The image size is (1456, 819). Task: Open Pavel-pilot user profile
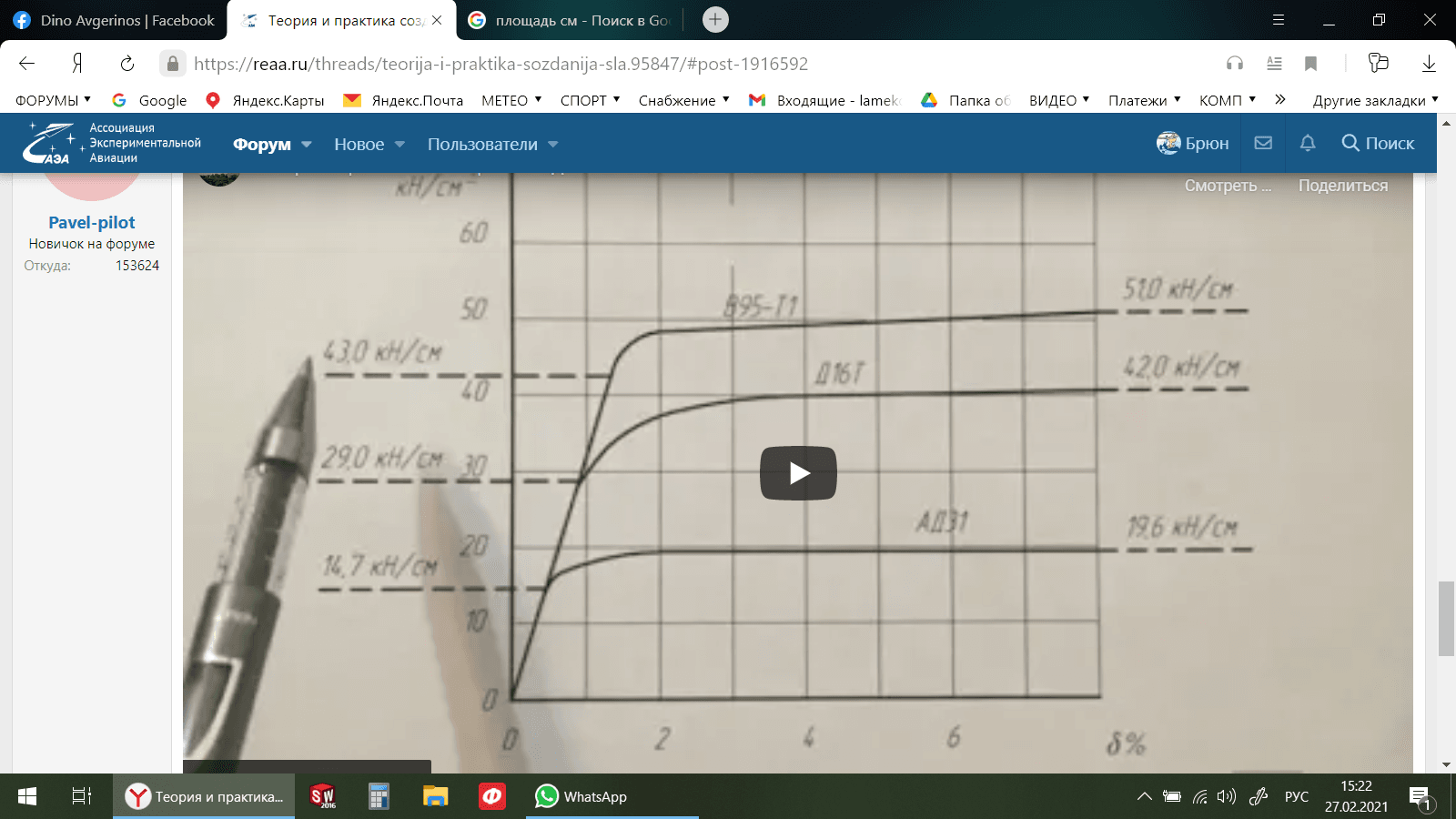pyautogui.click(x=91, y=222)
